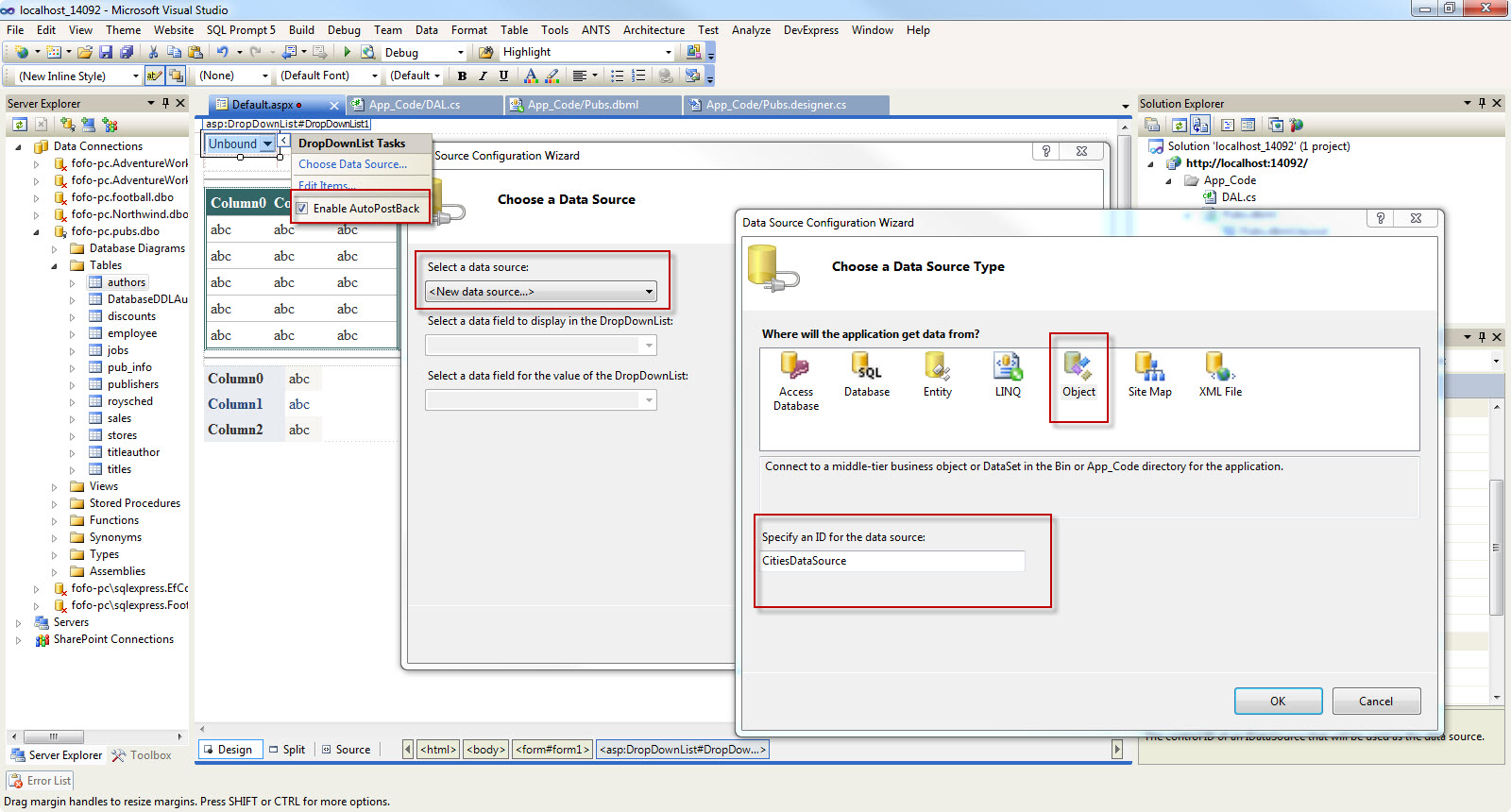The image size is (1511, 812).
Task: Select the Entity data source type
Action: [938, 375]
